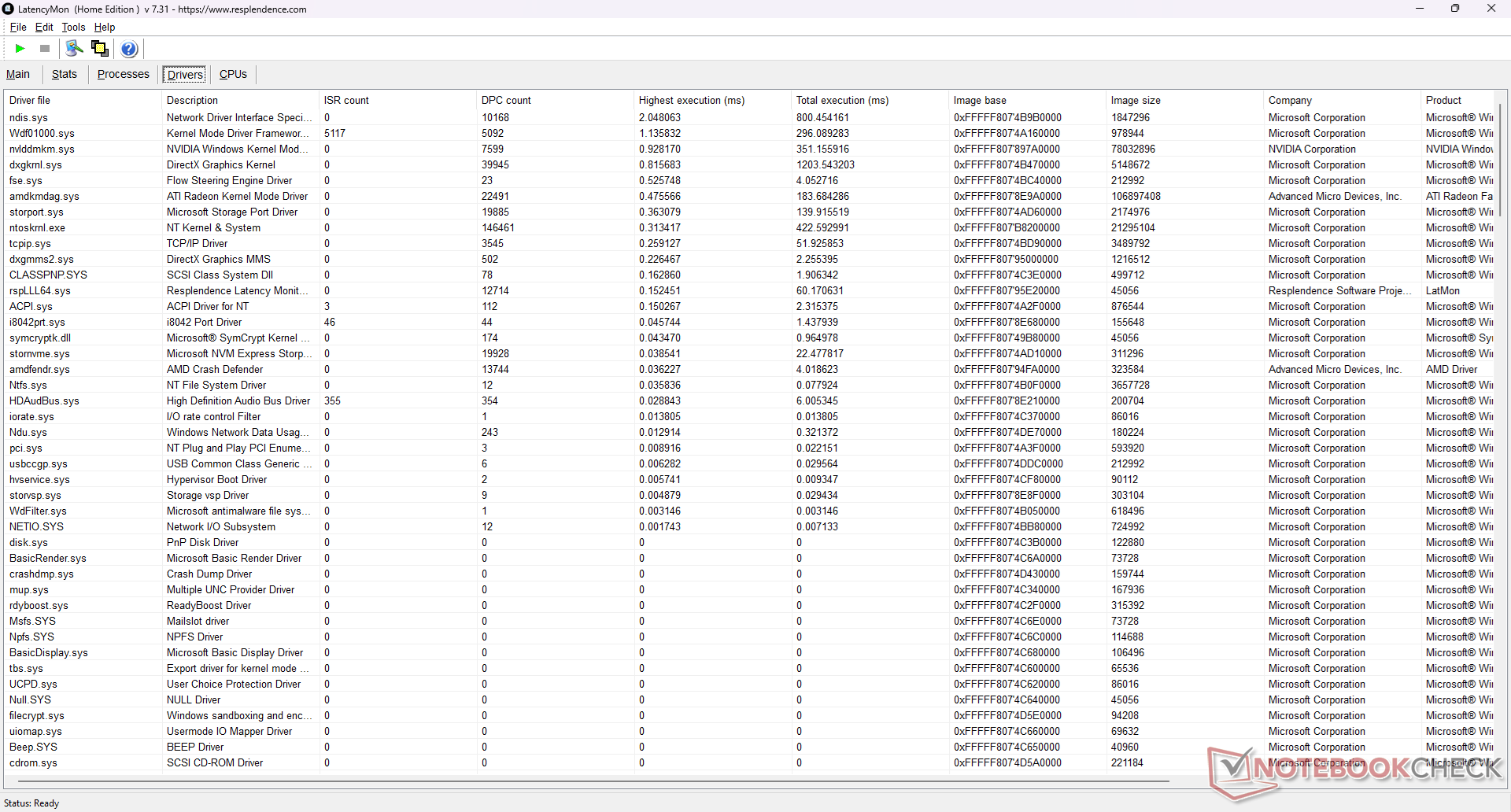The image size is (1511, 812).
Task: Click the image size value 78032896
Action: coord(1133,149)
